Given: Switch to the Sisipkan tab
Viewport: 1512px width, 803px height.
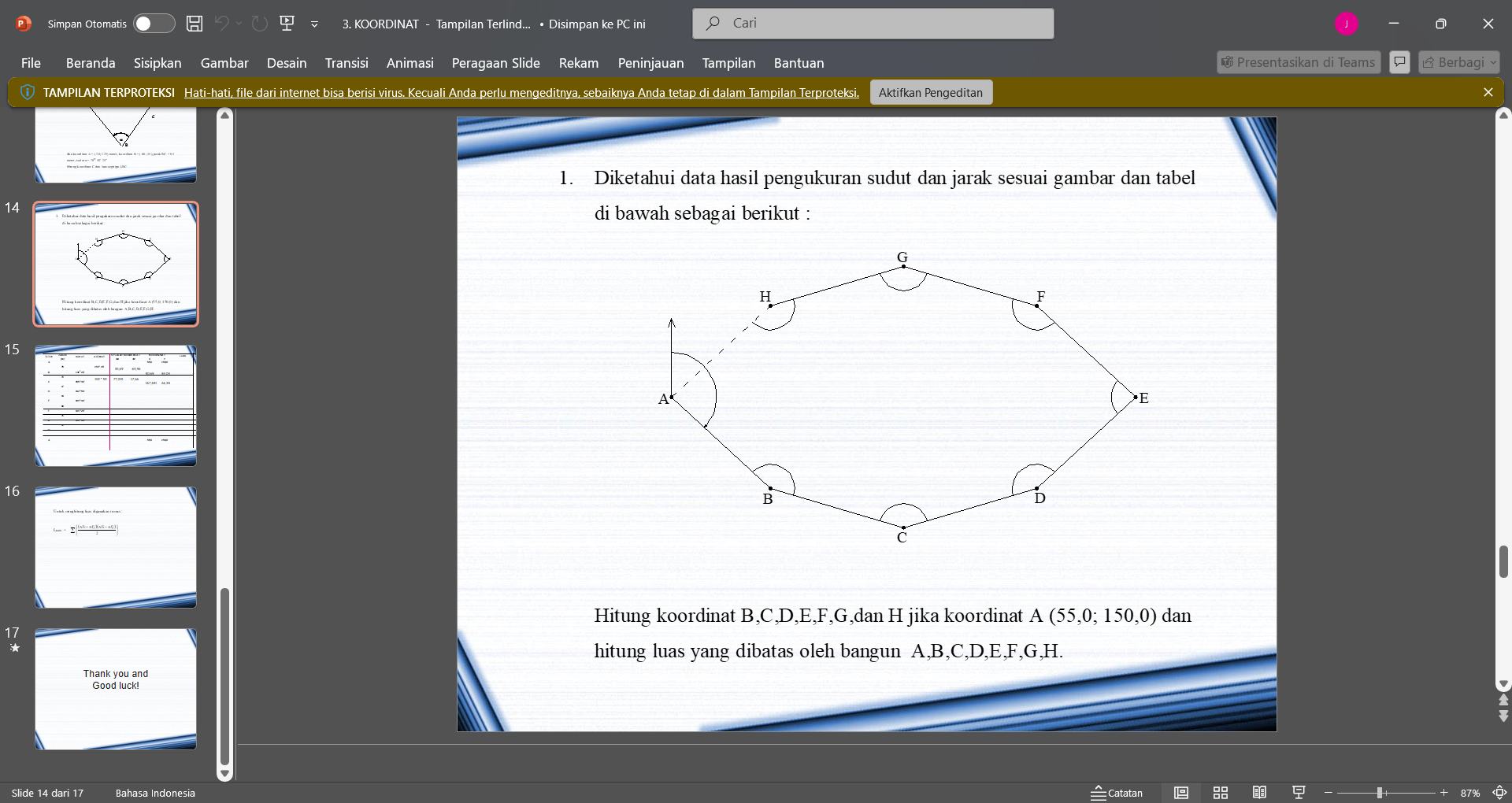Looking at the screenshot, I should tap(157, 63).
